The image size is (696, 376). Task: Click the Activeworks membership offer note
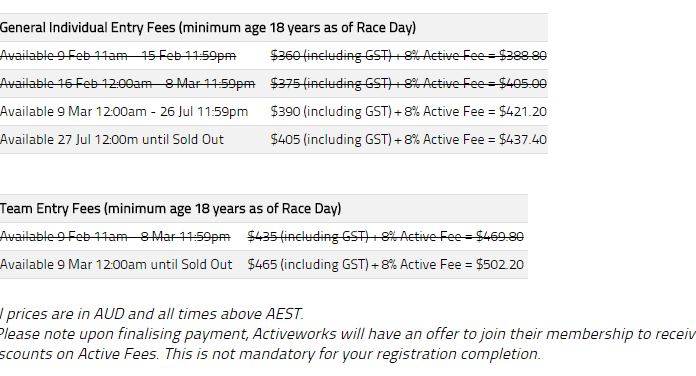point(348,334)
